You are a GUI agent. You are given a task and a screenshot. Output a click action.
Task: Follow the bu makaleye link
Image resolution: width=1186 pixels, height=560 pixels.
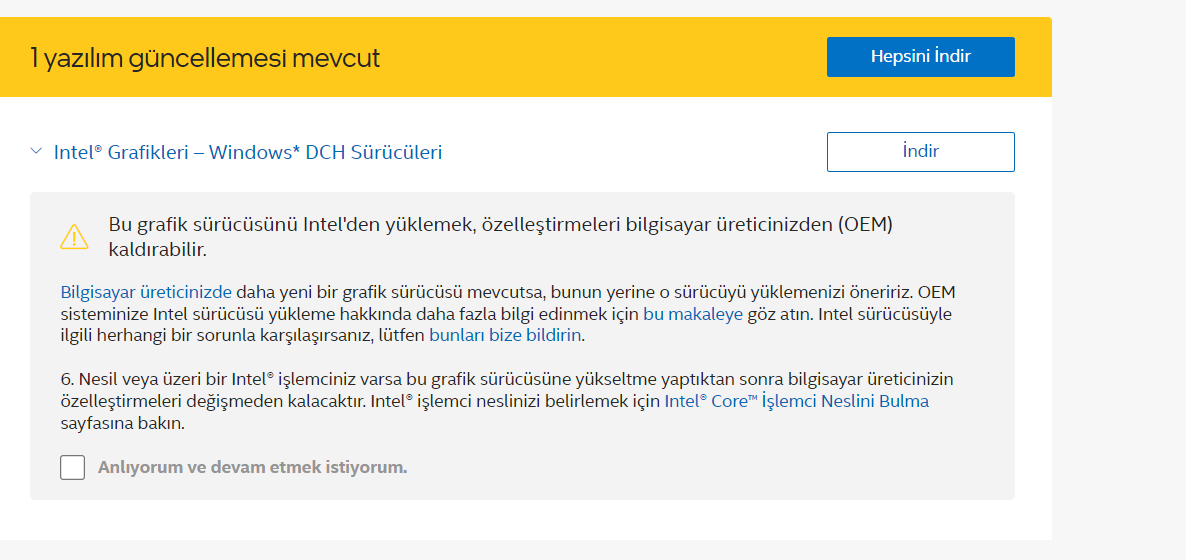click(x=694, y=314)
